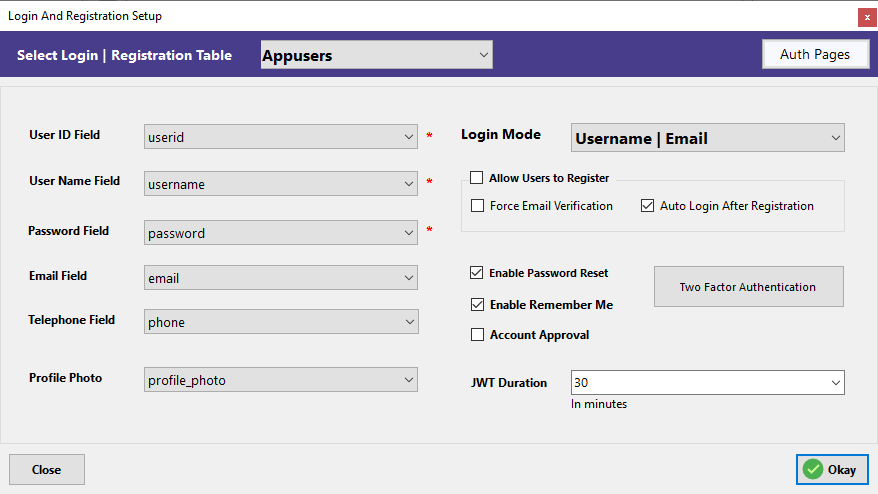Change Login Mode from Username | Email
The width and height of the screenshot is (878, 494).
pyautogui.click(x=708, y=138)
